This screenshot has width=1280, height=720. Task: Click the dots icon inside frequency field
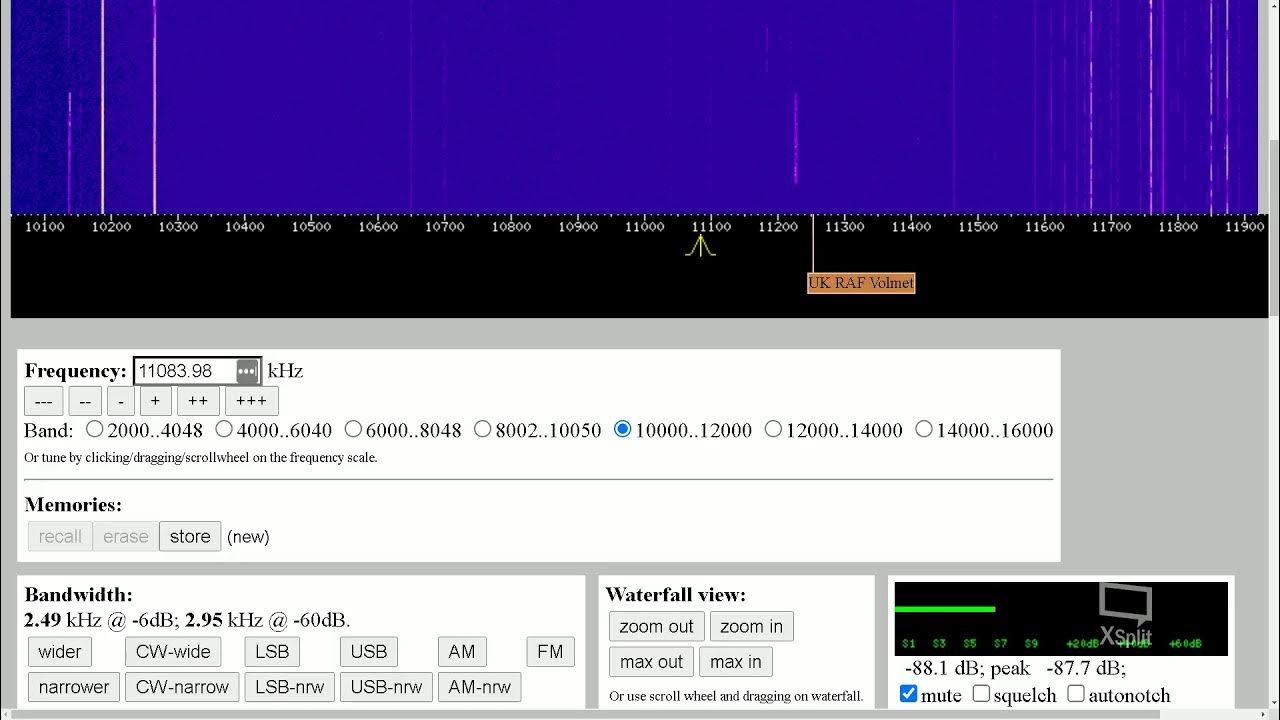pos(247,371)
